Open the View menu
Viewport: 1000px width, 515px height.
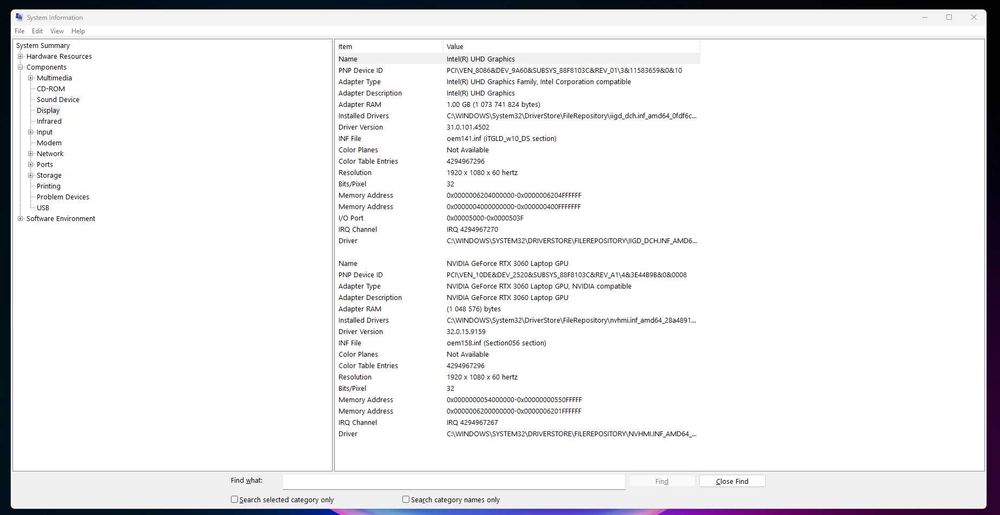tap(57, 31)
